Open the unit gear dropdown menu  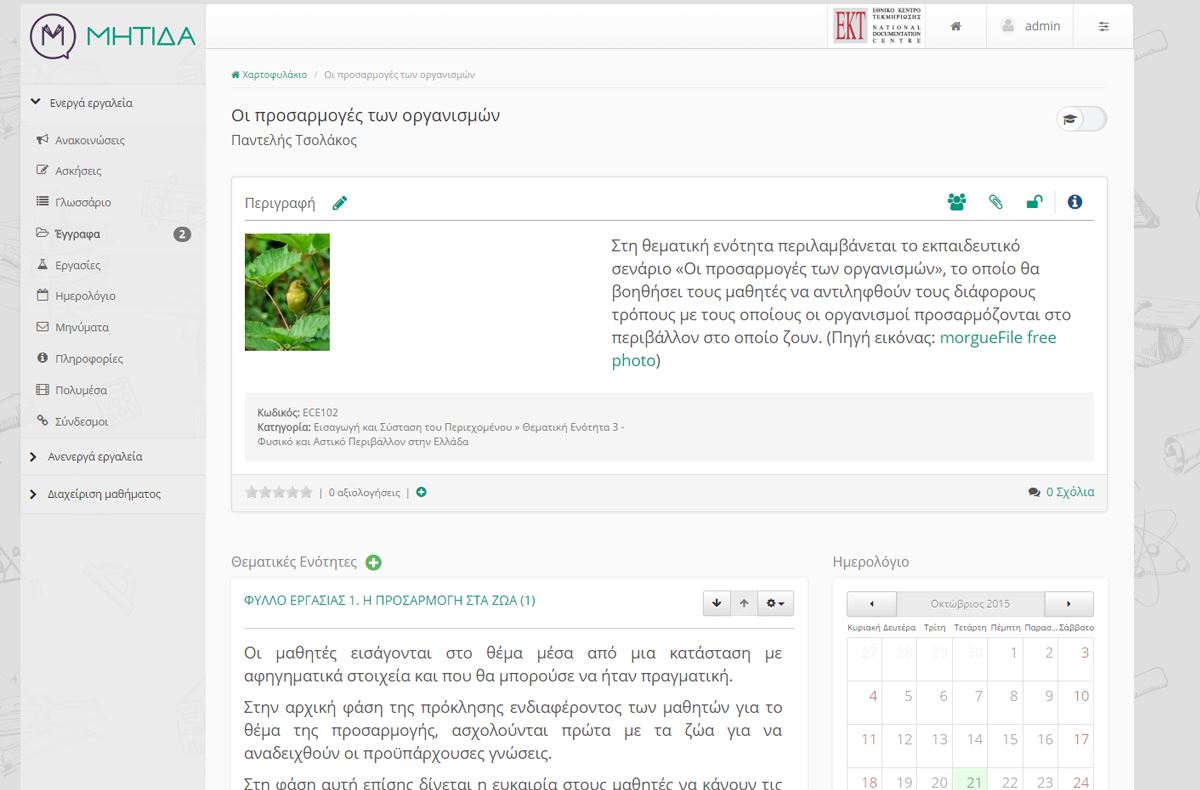pos(775,603)
